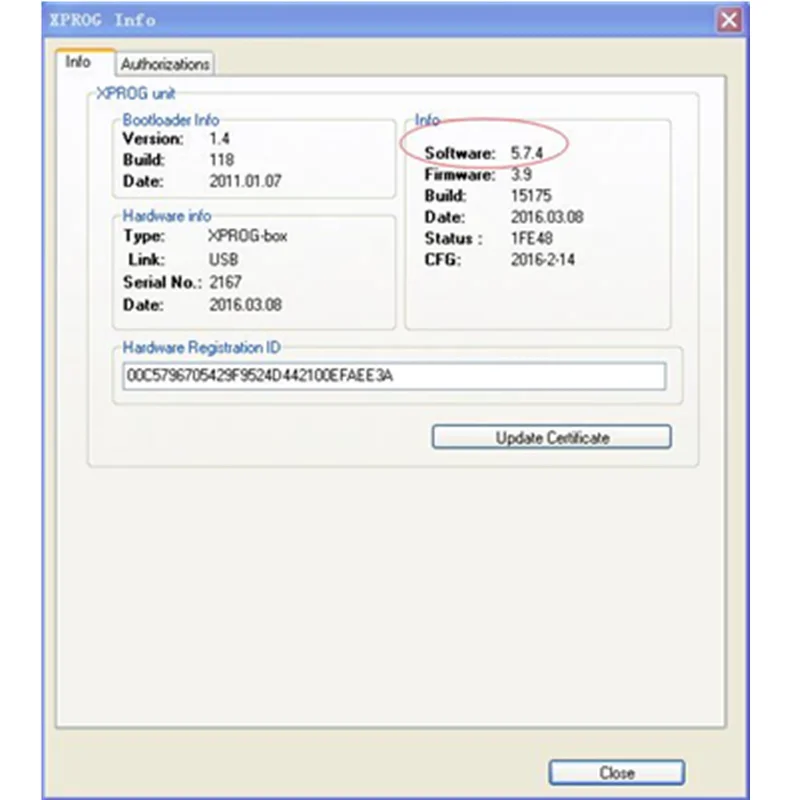800x800 pixels.
Task: Select the Info tab
Action: [79, 62]
